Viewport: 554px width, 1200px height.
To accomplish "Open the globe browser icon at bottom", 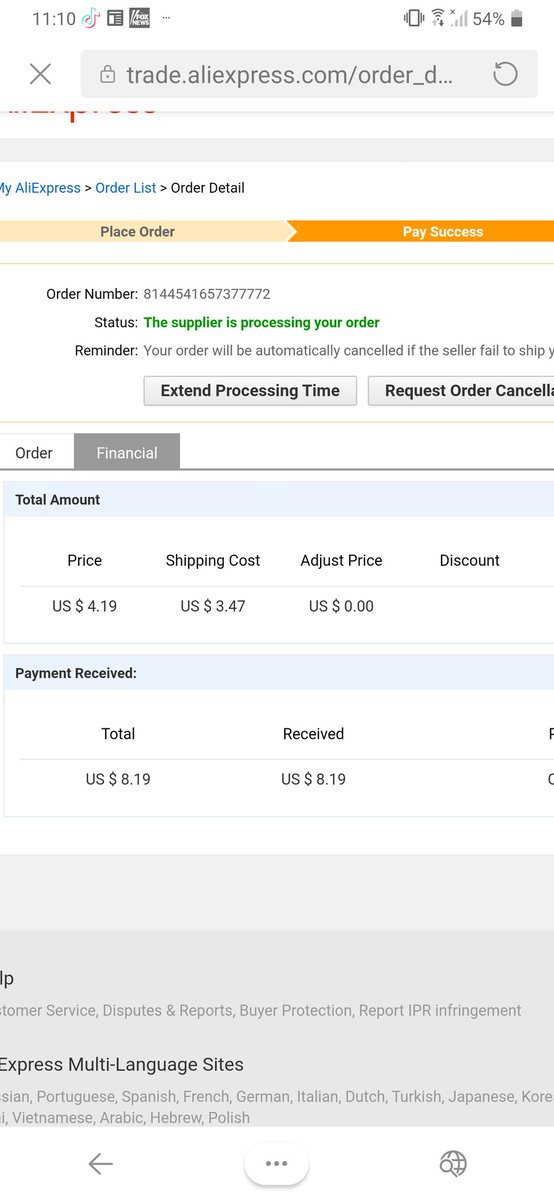I will (453, 1163).
